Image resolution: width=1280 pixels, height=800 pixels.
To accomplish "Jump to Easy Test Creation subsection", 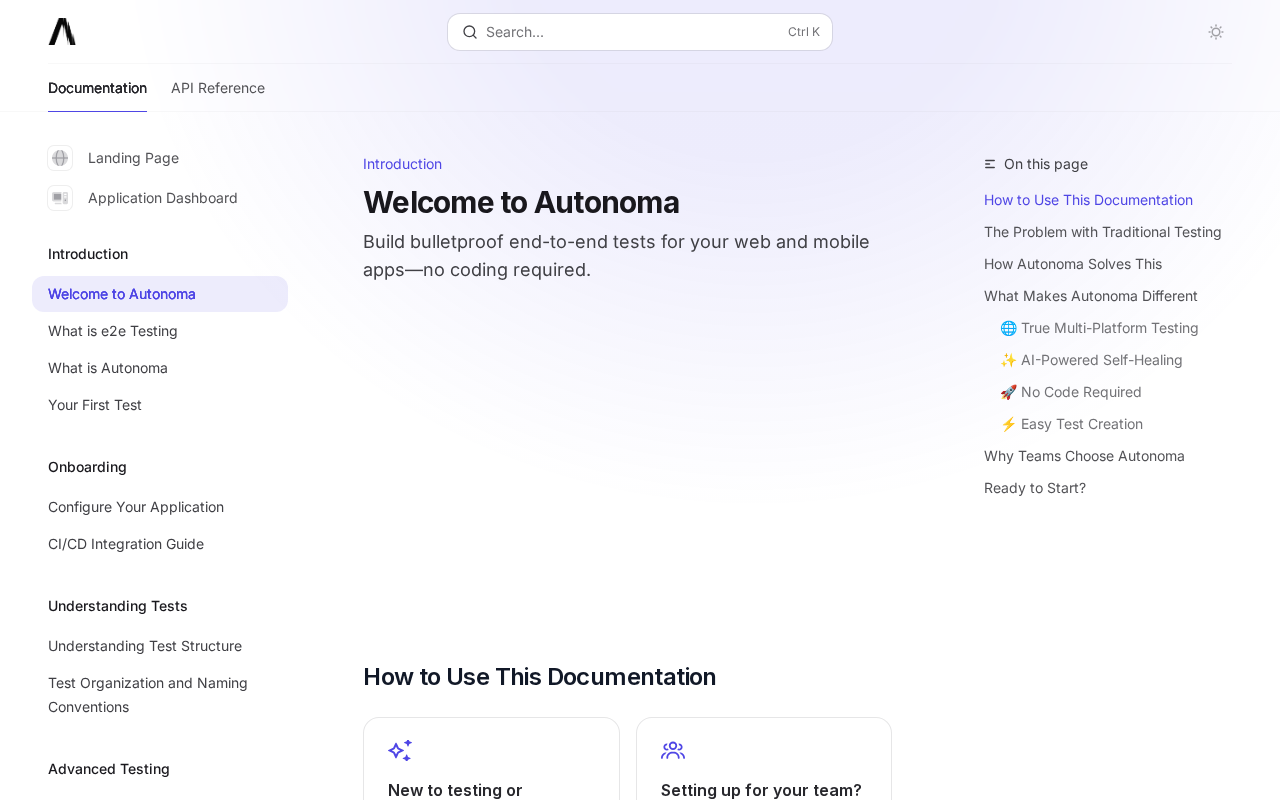I will click(1071, 424).
